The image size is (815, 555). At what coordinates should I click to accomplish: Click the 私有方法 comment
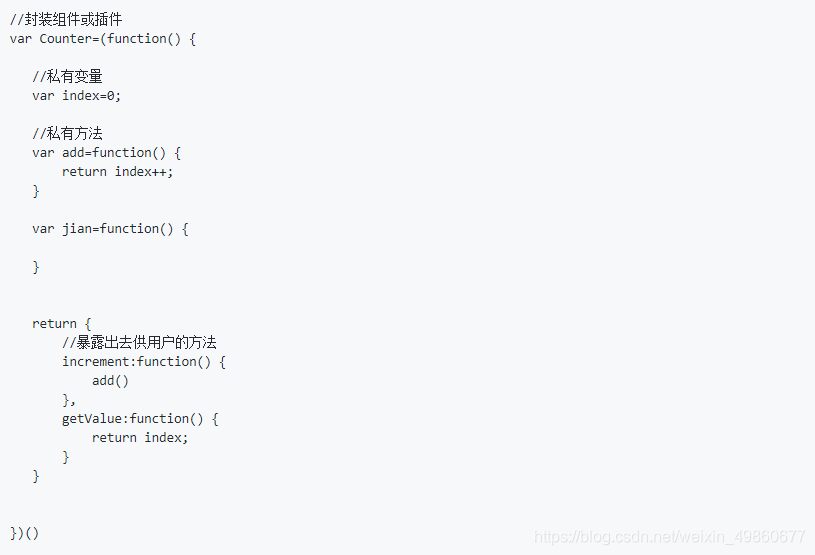[68, 134]
